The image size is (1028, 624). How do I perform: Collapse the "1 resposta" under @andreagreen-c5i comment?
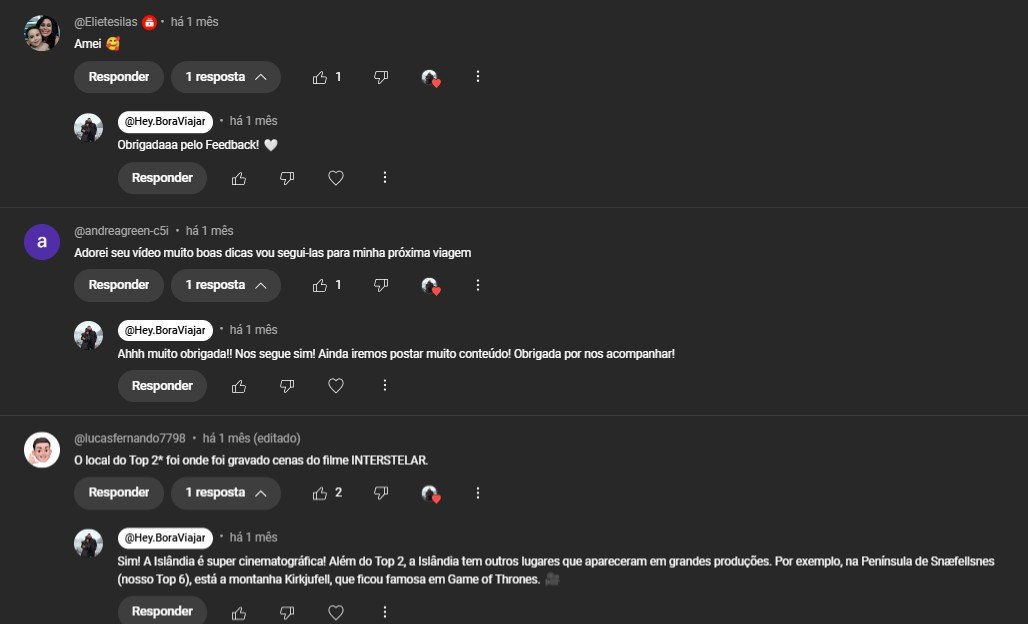[x=226, y=285]
